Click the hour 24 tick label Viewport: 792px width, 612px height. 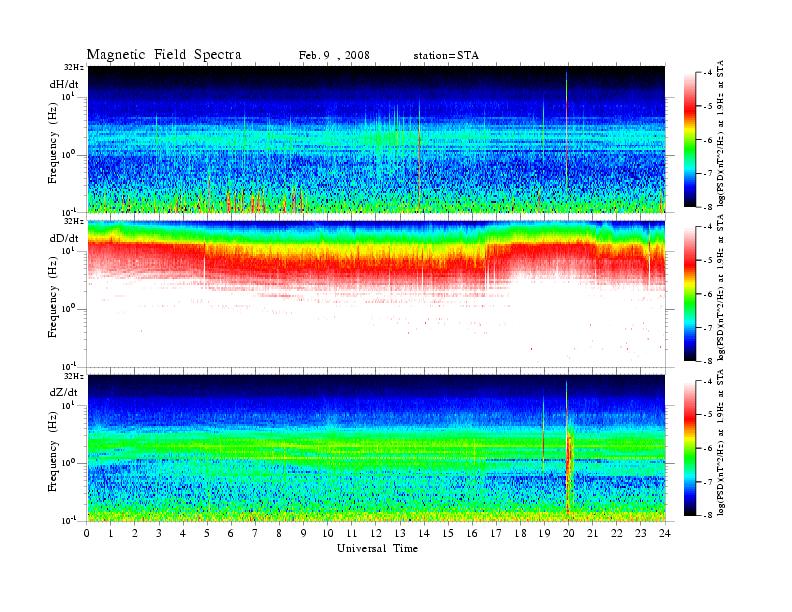click(x=665, y=534)
